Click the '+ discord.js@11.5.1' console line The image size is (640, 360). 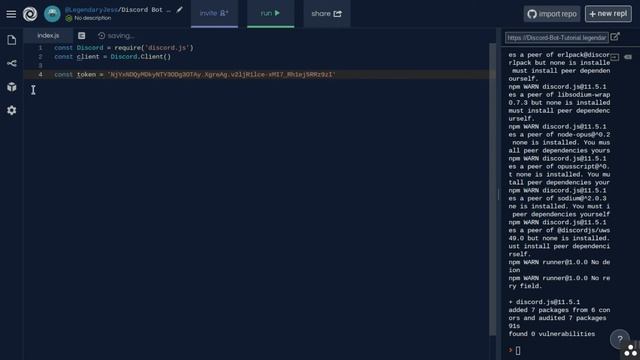click(544, 302)
